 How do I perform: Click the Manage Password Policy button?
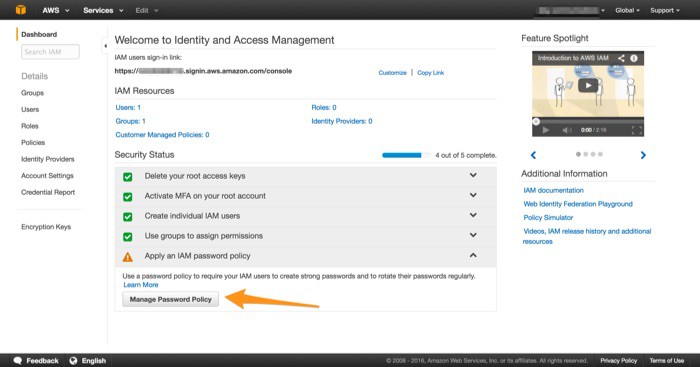coord(171,300)
